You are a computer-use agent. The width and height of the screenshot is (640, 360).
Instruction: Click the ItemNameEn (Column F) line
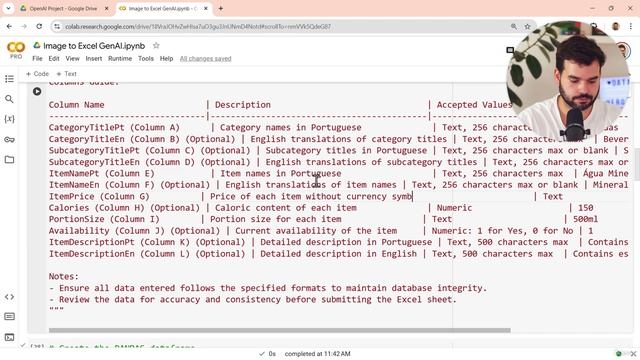[338, 185]
